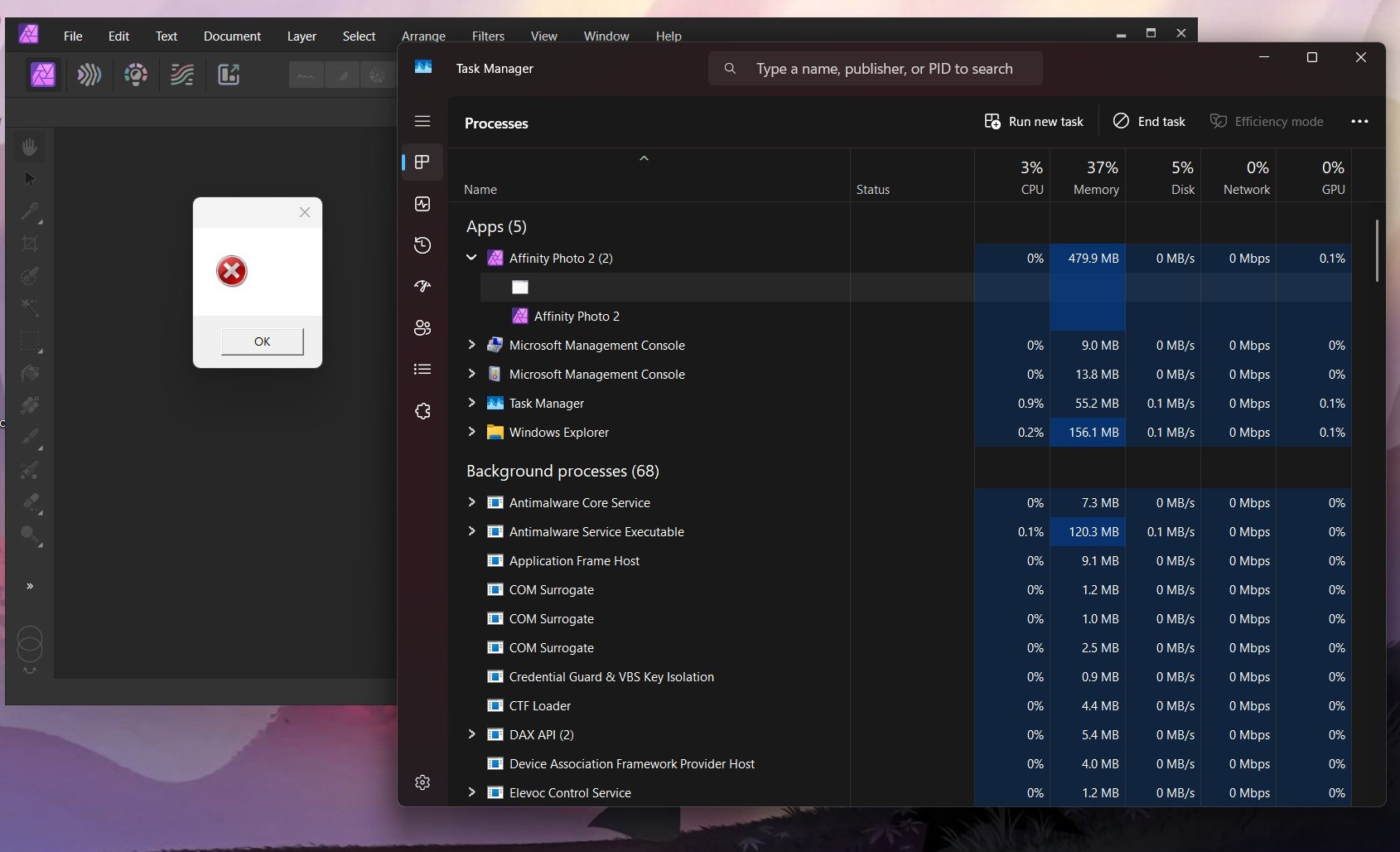The height and width of the screenshot is (852, 1400).
Task: Open Task Manager hamburger navigation menu
Action: tap(422, 121)
